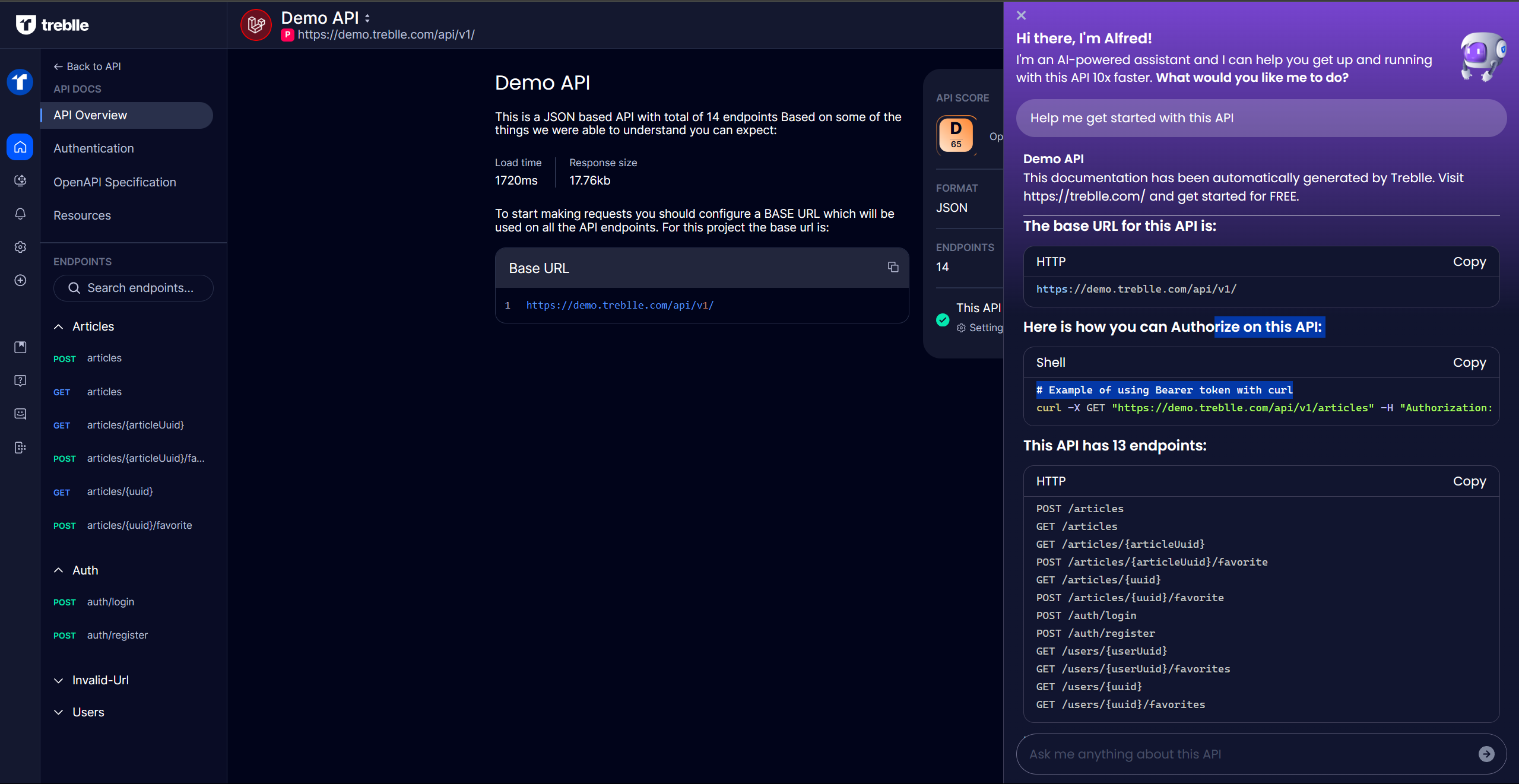Click Back to API link
Image resolution: width=1519 pixels, height=784 pixels.
click(87, 66)
